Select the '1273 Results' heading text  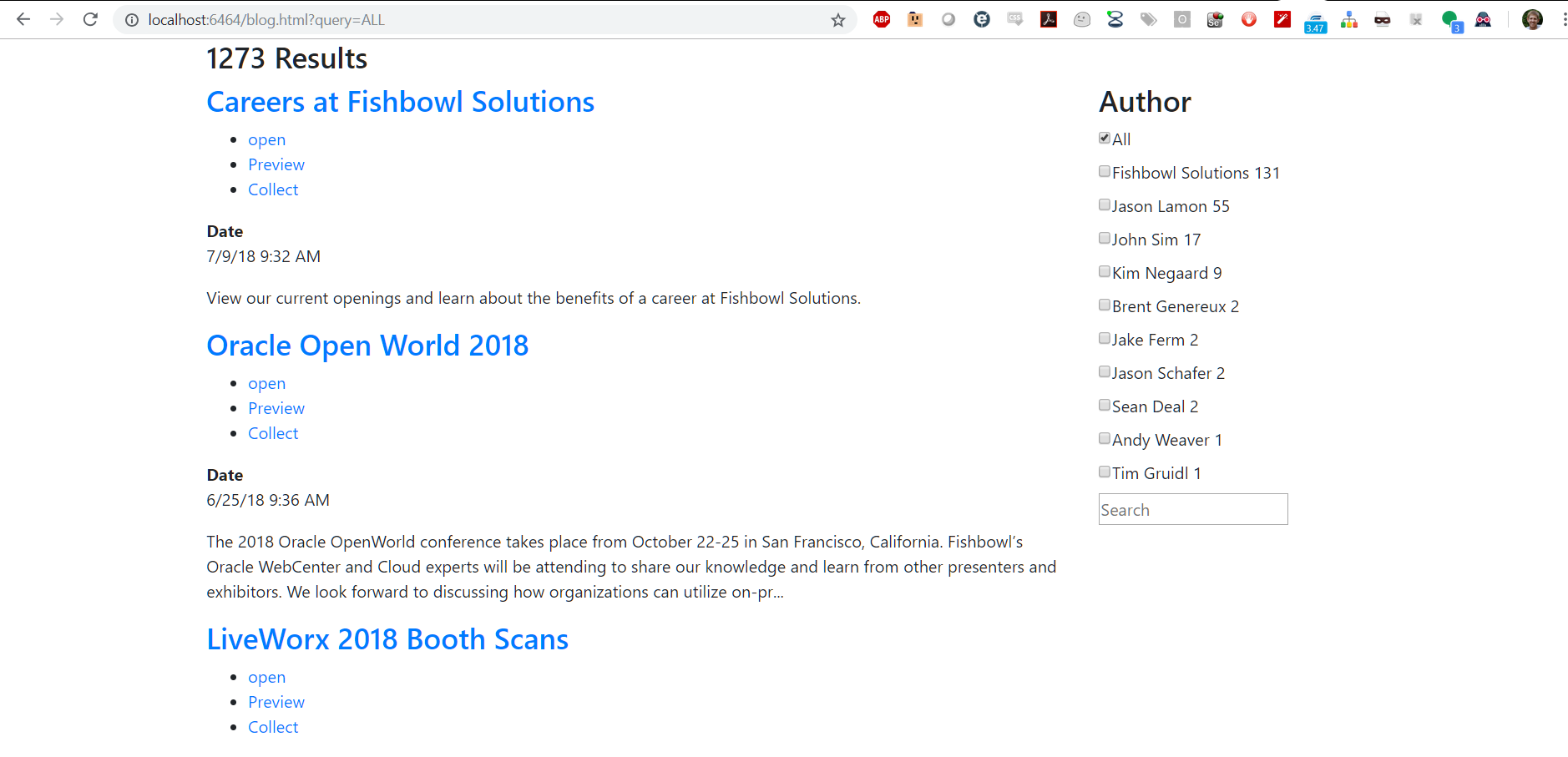point(286,58)
